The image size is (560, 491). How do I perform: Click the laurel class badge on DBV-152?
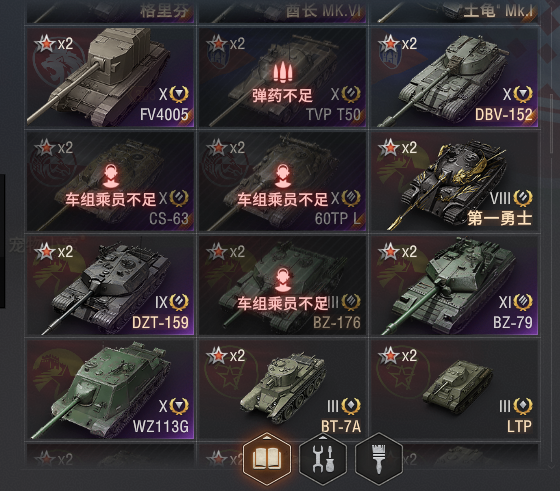click(x=523, y=94)
